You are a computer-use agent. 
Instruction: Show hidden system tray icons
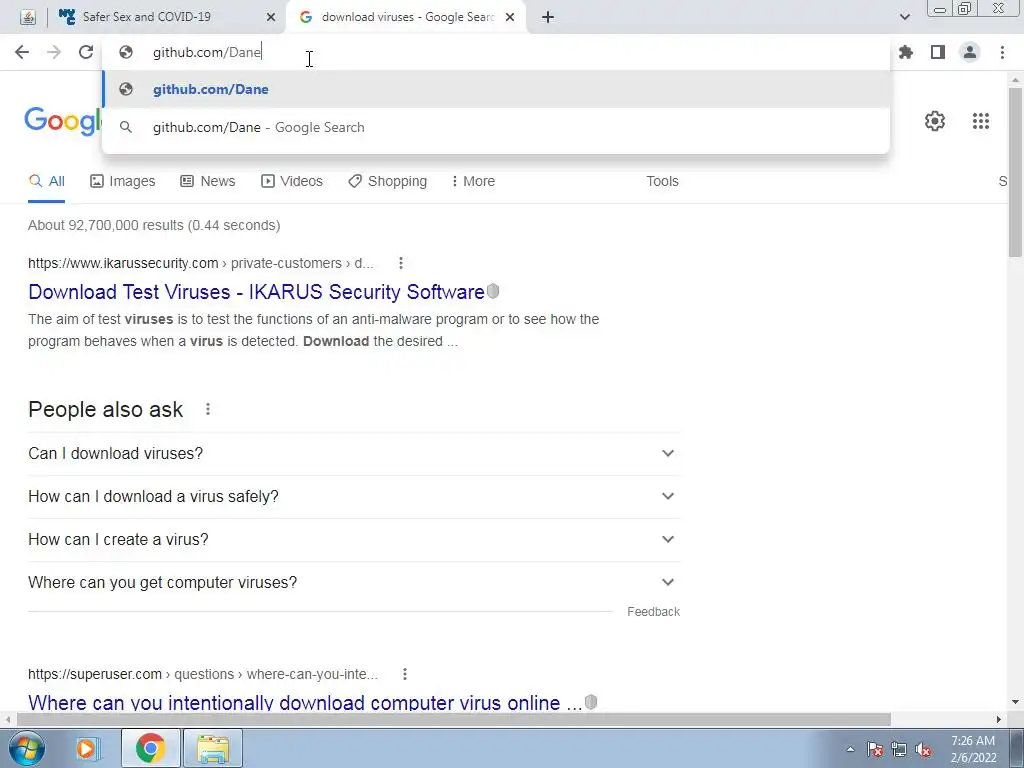(850, 750)
